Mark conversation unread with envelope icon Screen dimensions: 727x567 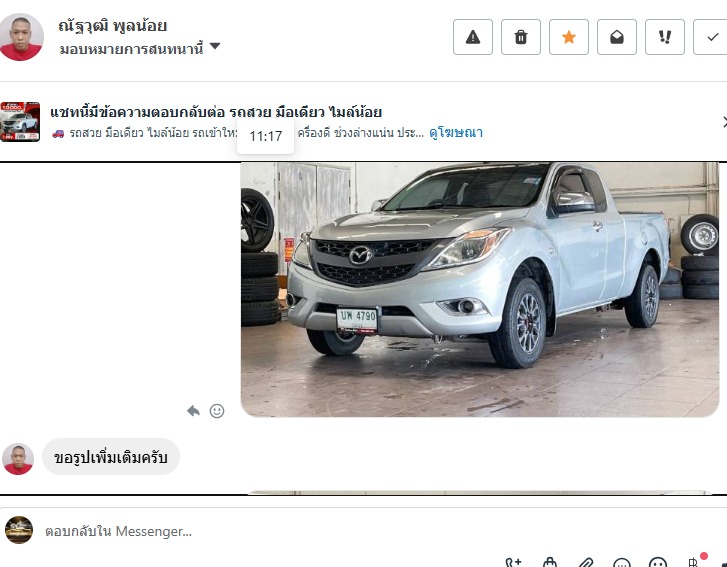(x=617, y=37)
